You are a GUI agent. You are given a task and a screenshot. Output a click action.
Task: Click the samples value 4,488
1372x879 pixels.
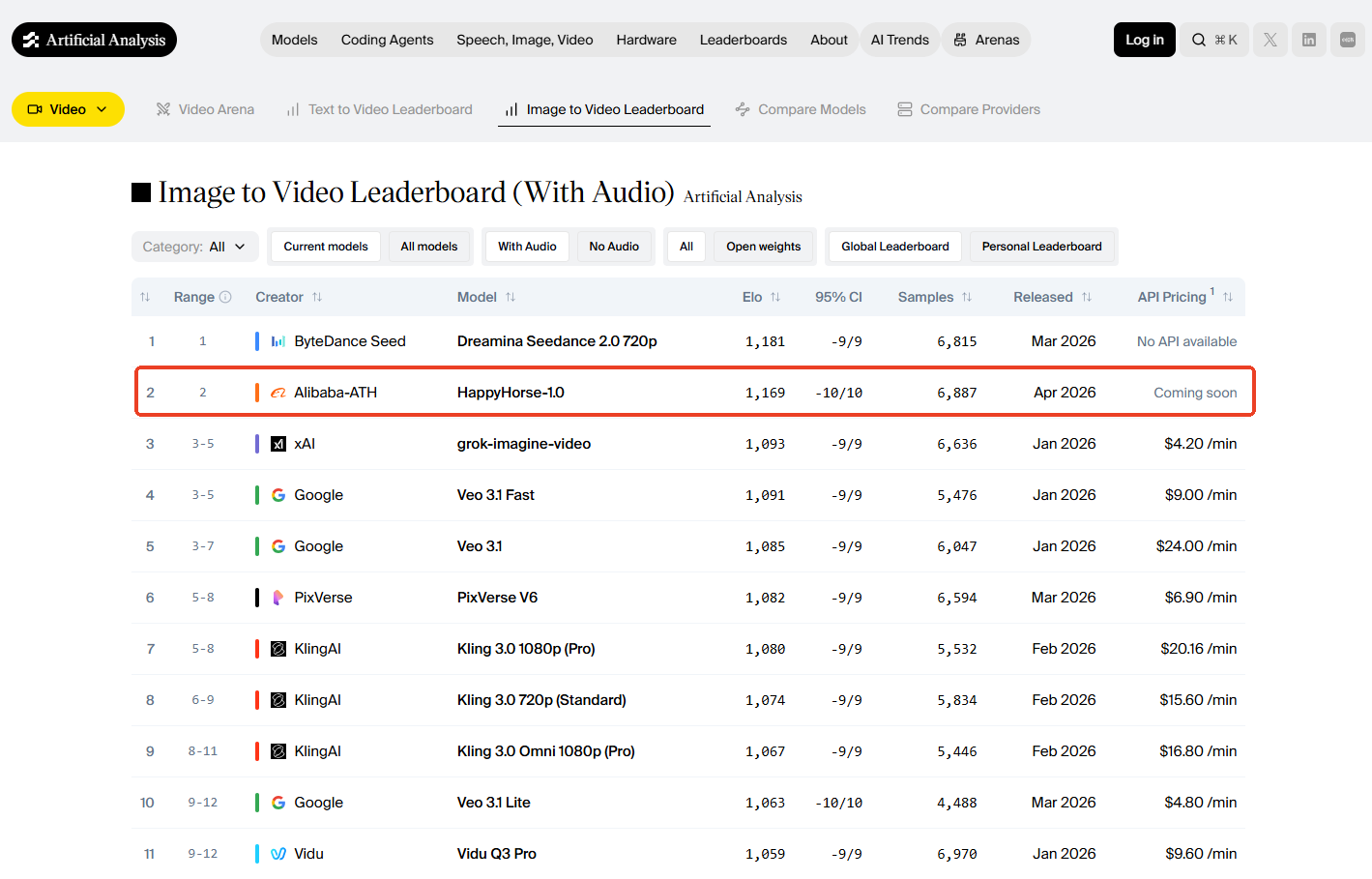click(x=957, y=803)
